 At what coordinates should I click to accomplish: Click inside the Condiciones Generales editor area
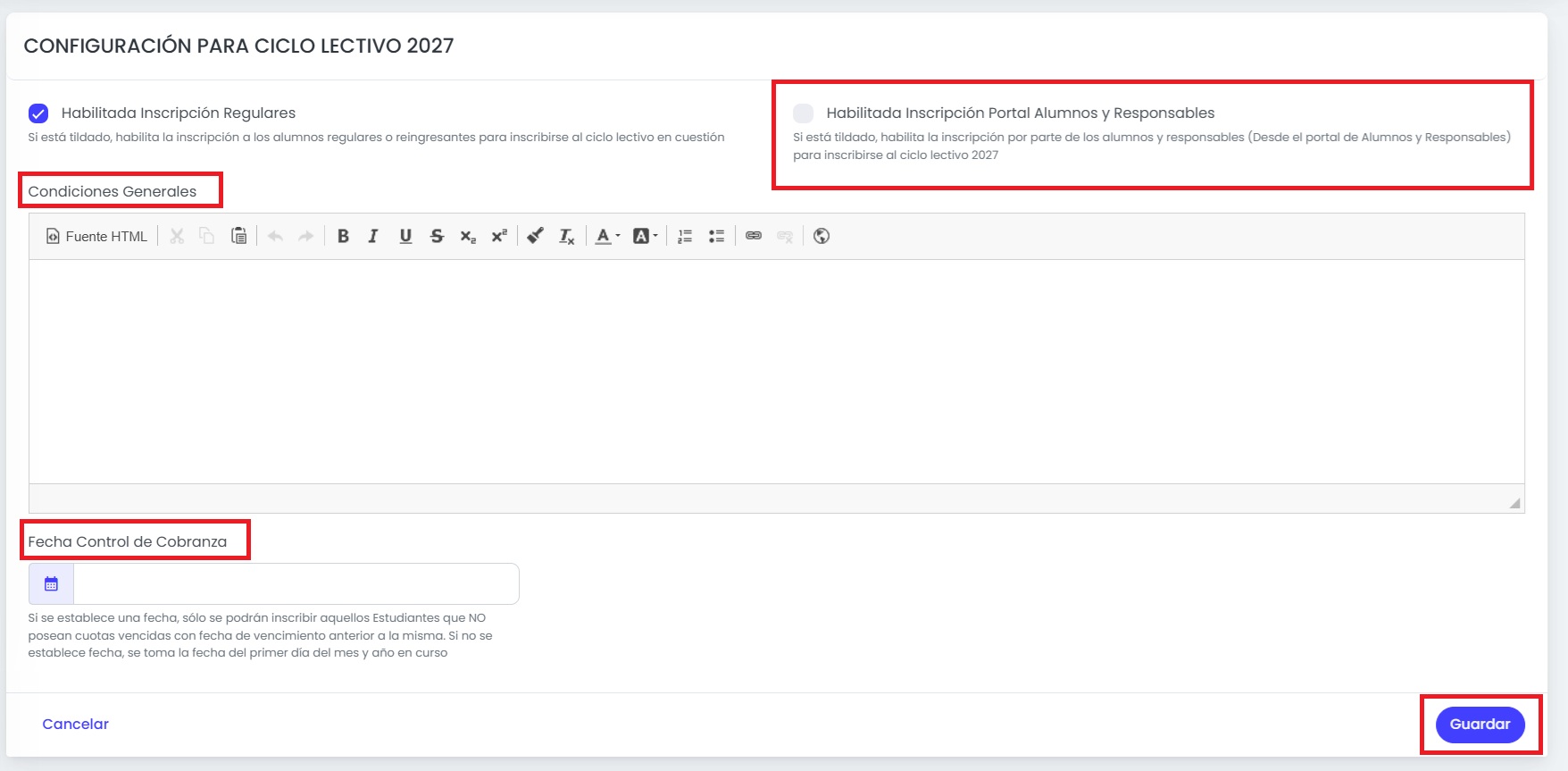tap(776, 372)
